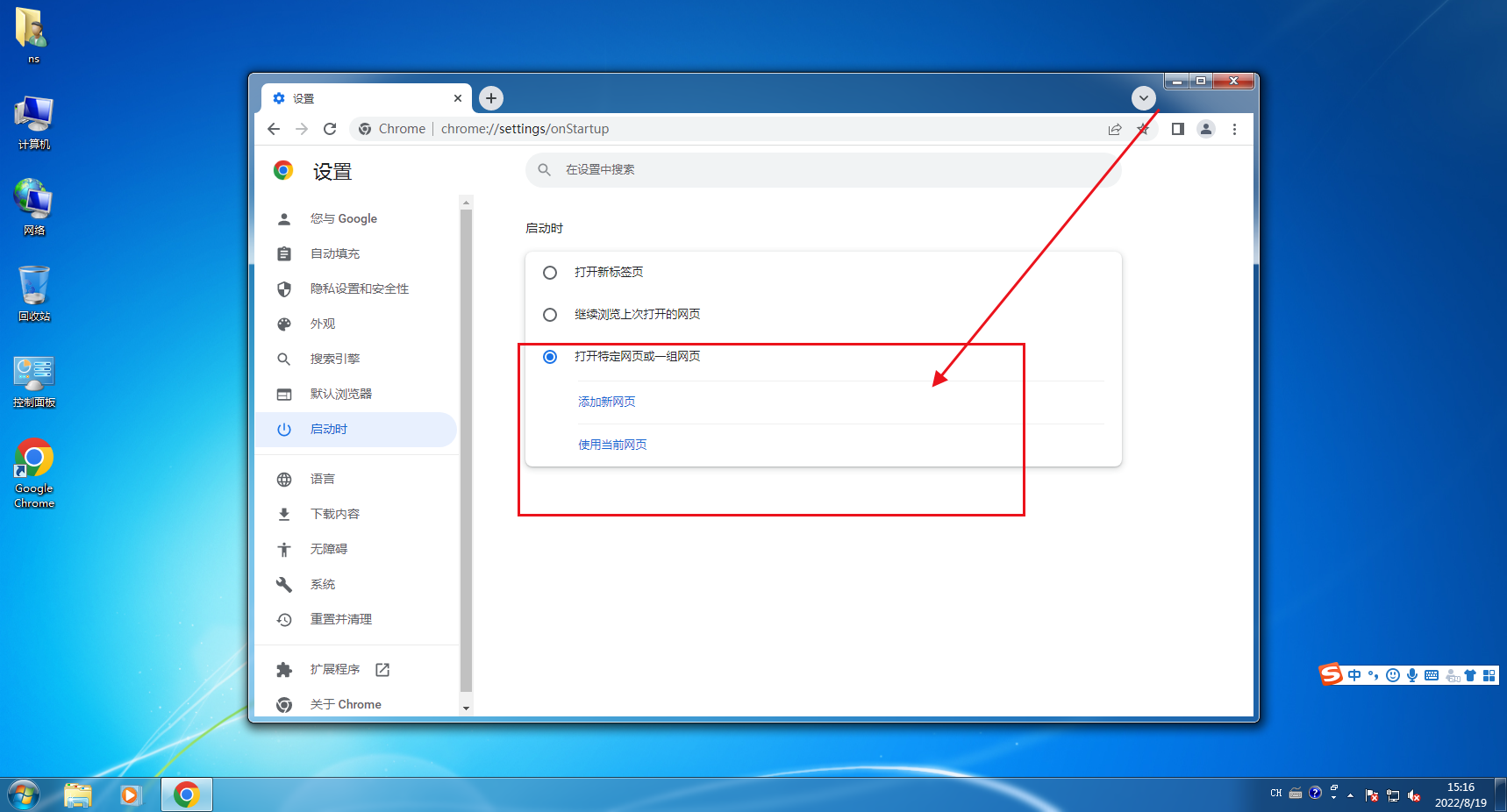1507x812 pixels.
Task: Reload the Chrome settings page
Action: [330, 129]
